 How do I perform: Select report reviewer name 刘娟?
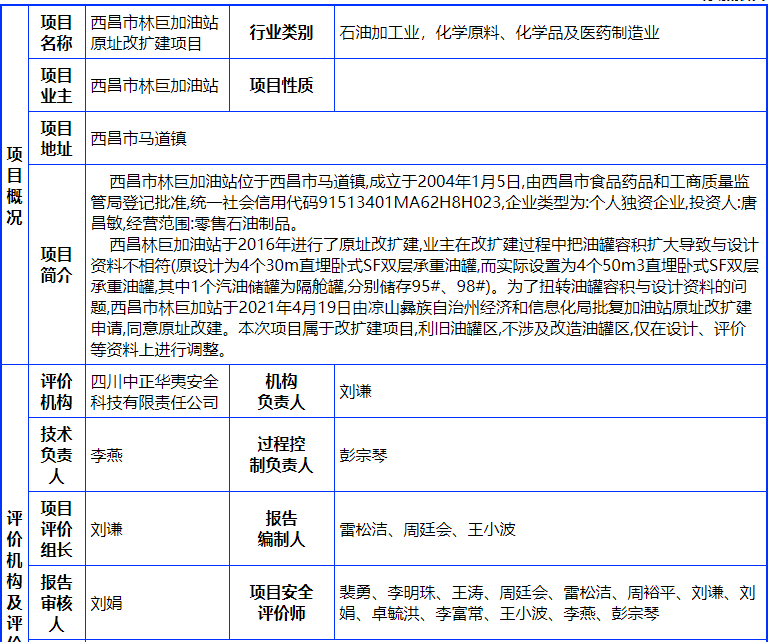point(107,603)
